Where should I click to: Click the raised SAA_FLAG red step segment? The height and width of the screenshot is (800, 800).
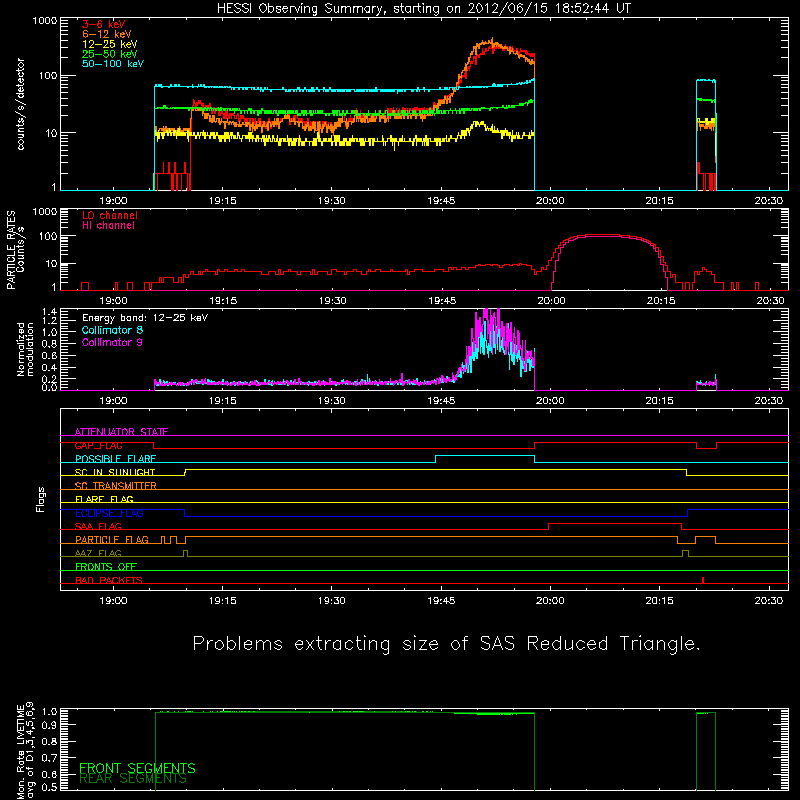tap(615, 523)
